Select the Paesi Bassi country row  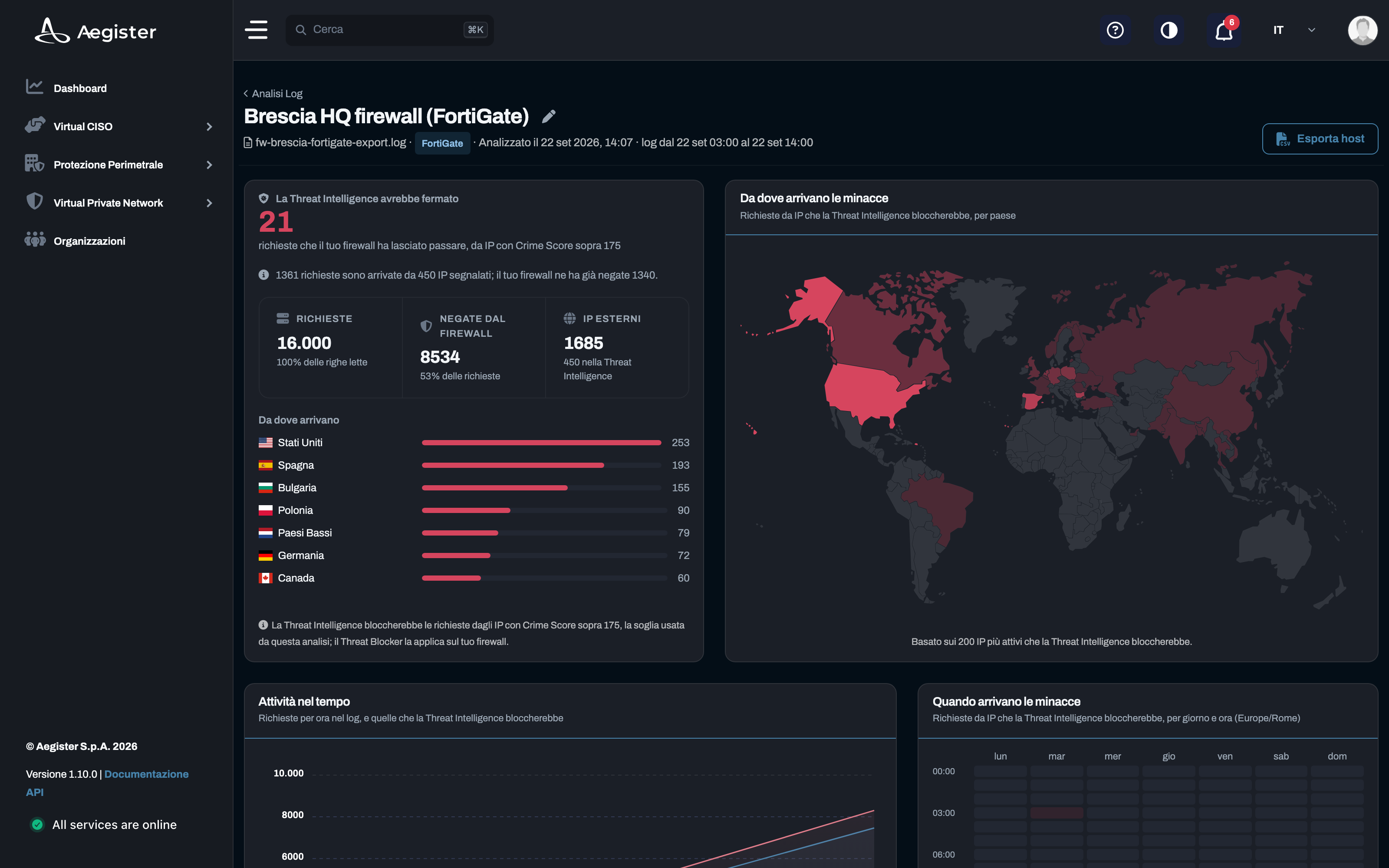point(474,533)
